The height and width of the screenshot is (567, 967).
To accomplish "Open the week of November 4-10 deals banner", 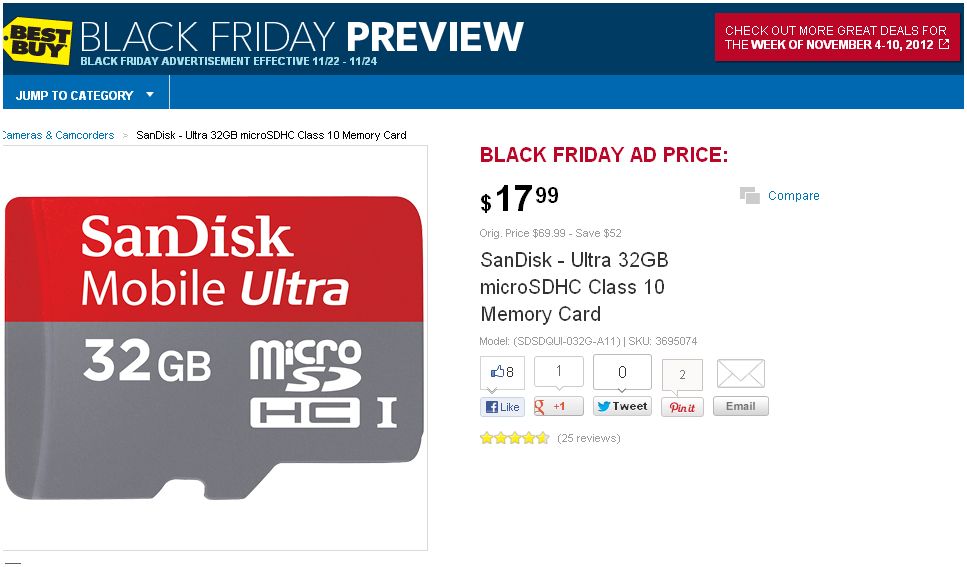I will 836,38.
